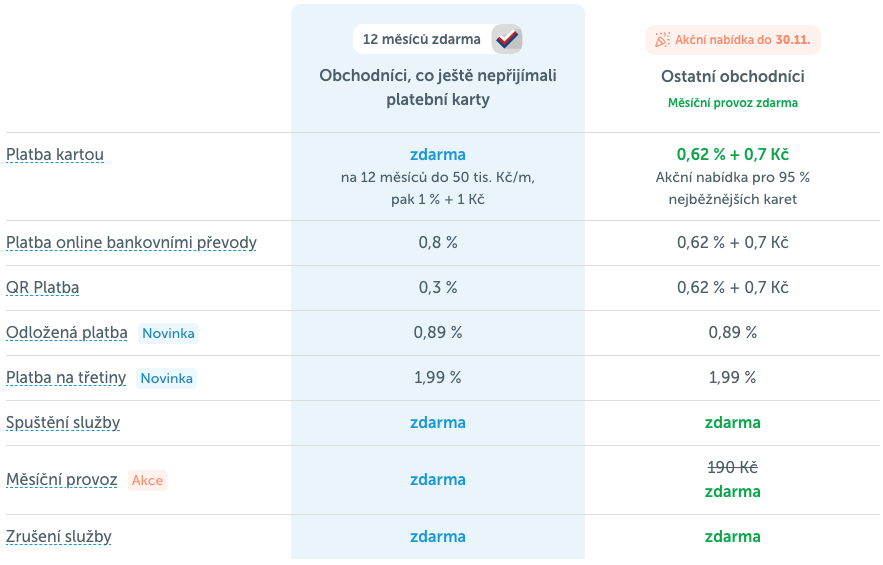Click the orange Akce badge
This screenshot has height=565, width=883.
(x=147, y=480)
